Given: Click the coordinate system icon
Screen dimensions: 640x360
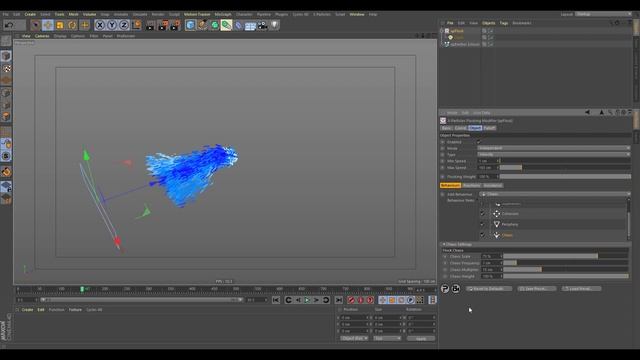Looking at the screenshot, I should click(136, 25).
